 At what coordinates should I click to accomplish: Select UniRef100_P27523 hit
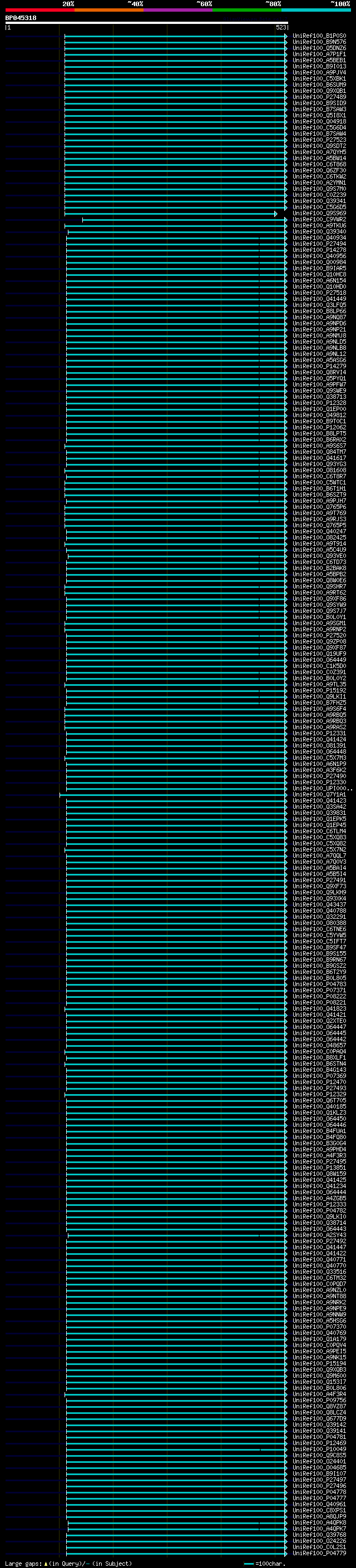click(x=319, y=140)
